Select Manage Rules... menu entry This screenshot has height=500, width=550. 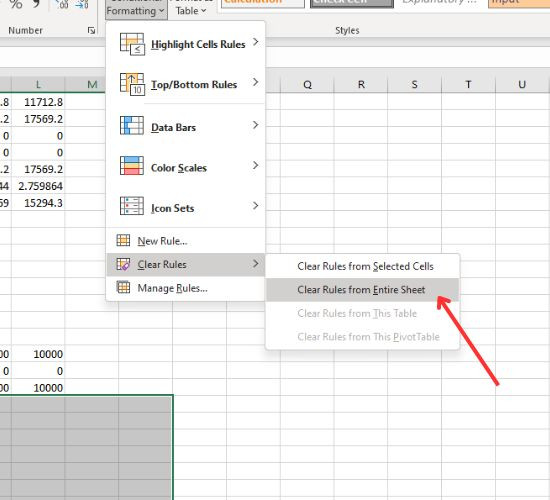pyautogui.click(x=186, y=288)
